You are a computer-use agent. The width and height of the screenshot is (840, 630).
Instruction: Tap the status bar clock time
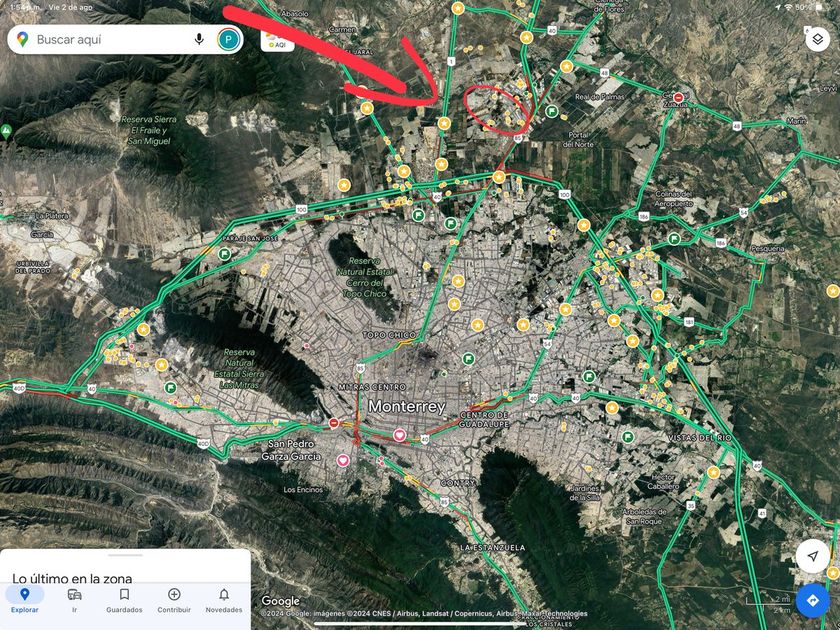point(25,8)
